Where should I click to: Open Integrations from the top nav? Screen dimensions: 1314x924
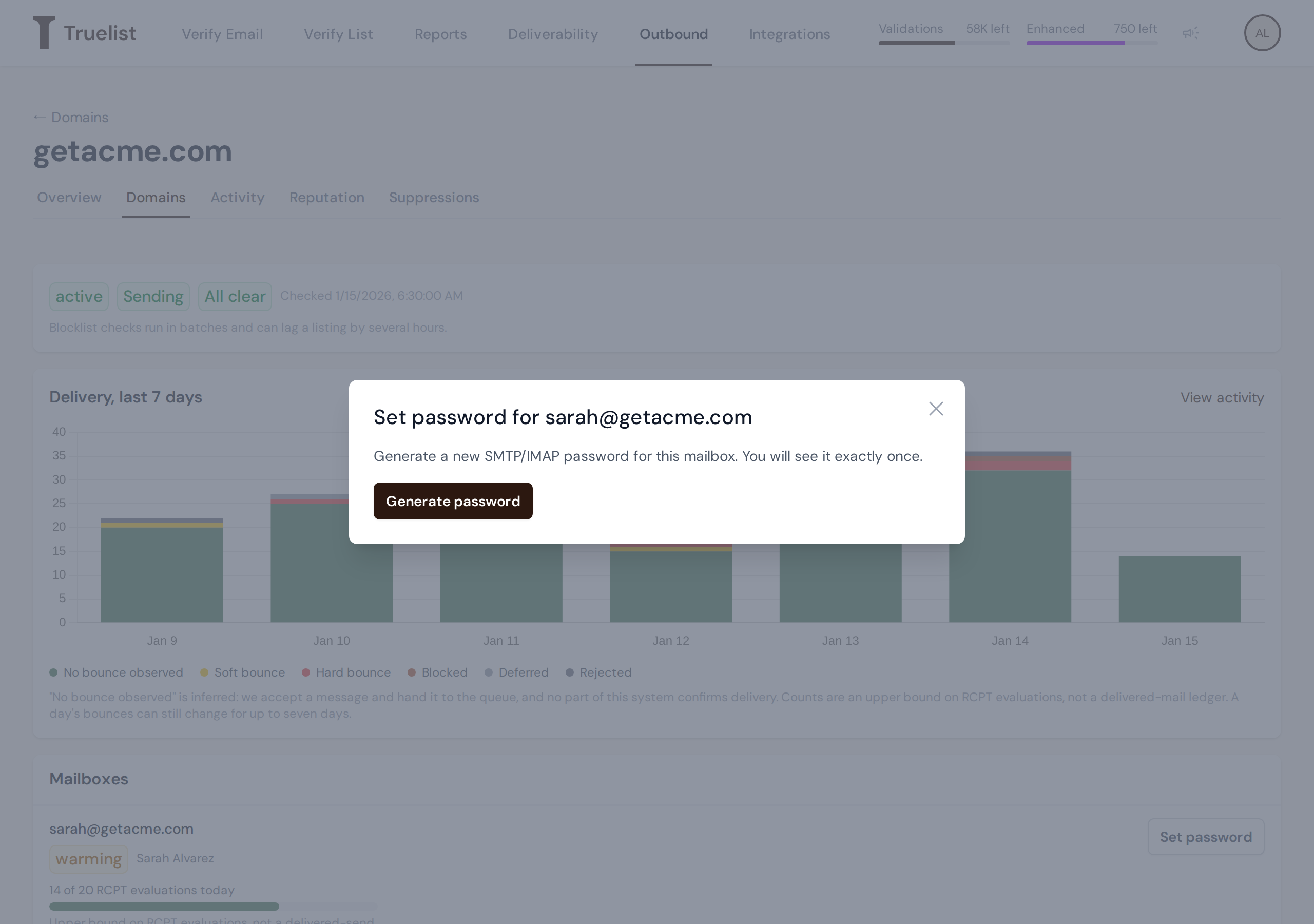point(789,34)
